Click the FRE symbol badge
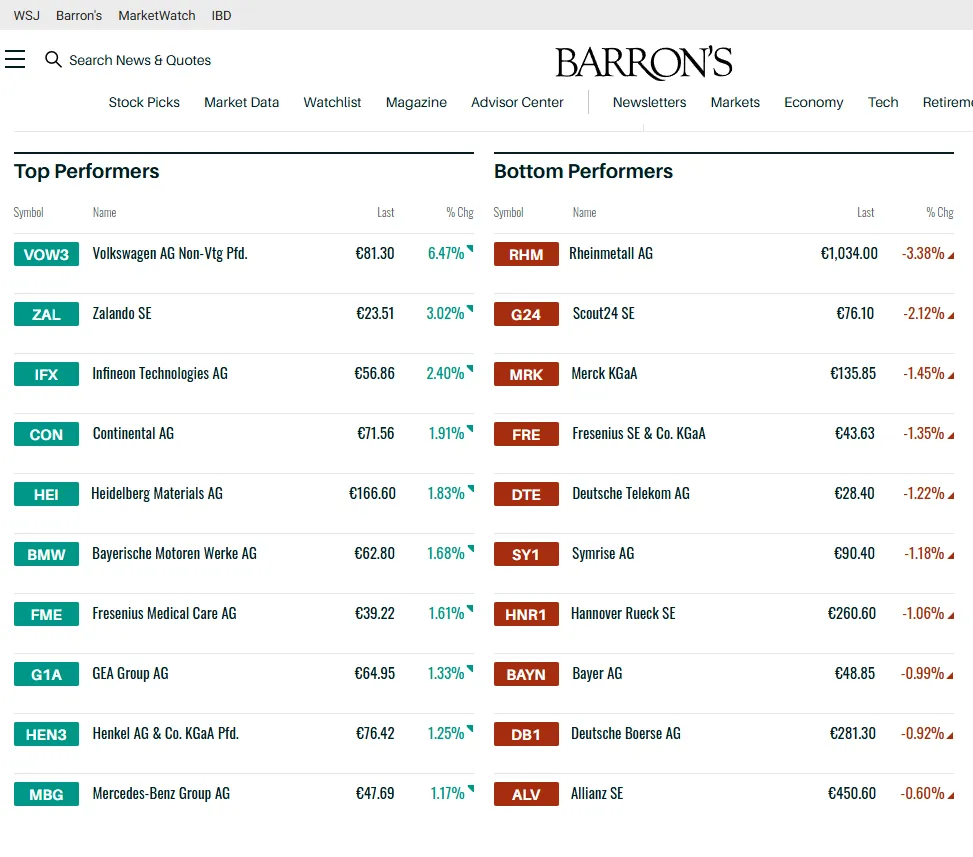 click(x=526, y=434)
